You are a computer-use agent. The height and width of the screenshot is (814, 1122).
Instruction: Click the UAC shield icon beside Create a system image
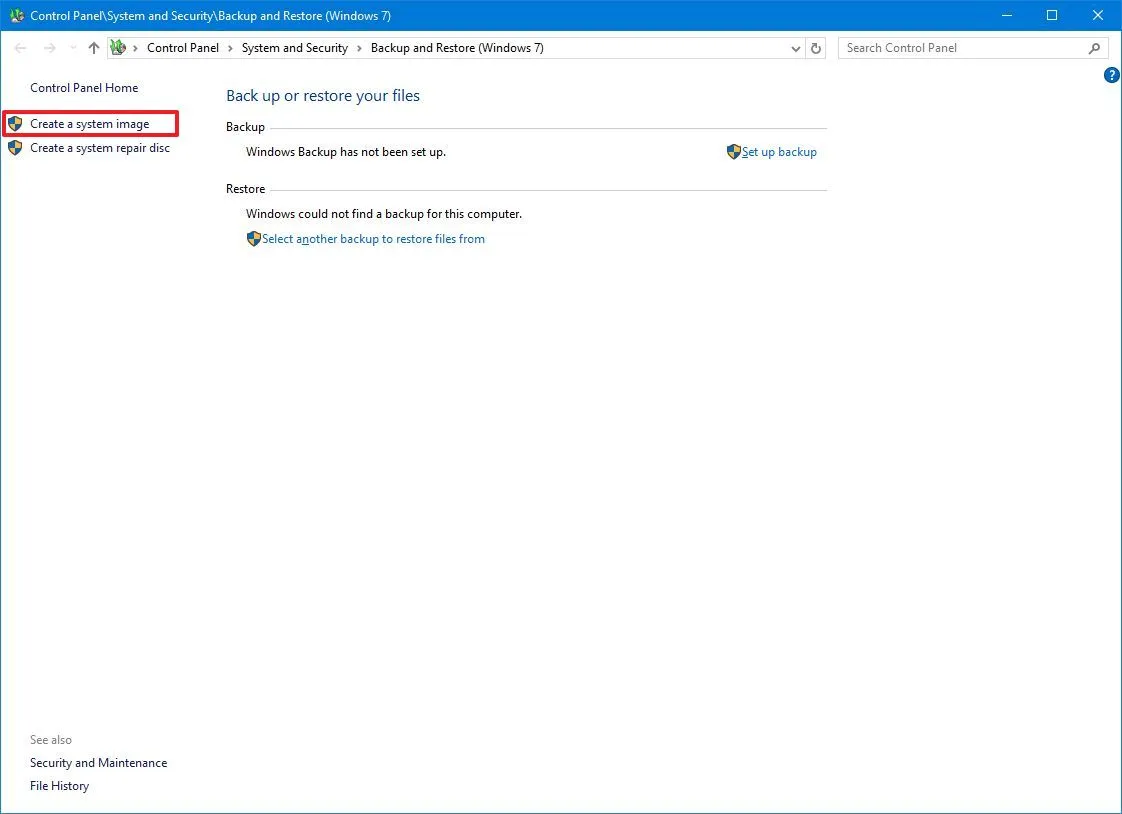coord(16,123)
